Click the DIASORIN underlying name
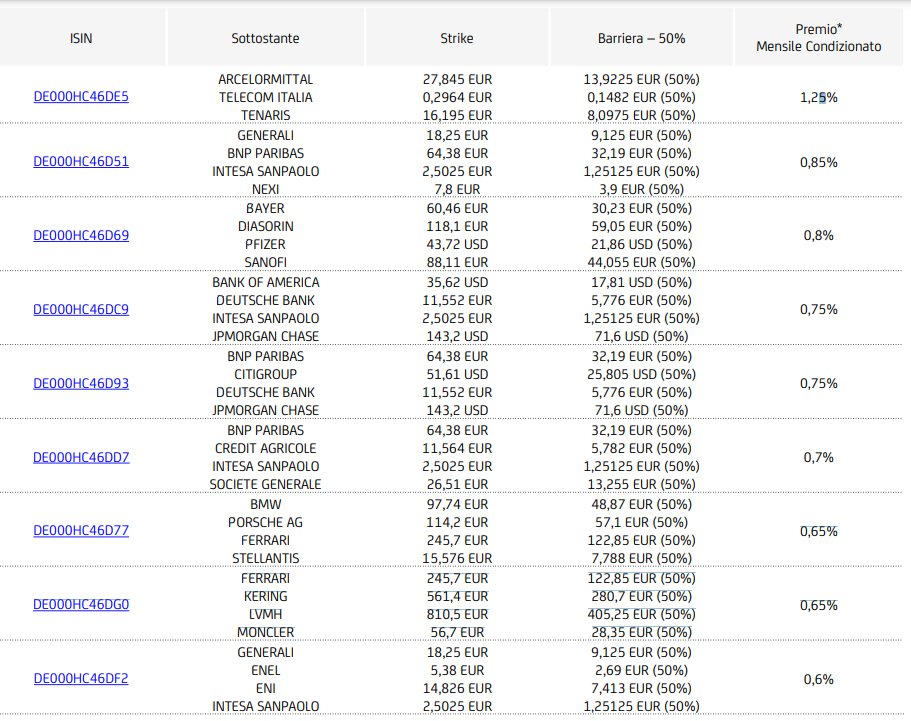The width and height of the screenshot is (911, 721). click(266, 226)
